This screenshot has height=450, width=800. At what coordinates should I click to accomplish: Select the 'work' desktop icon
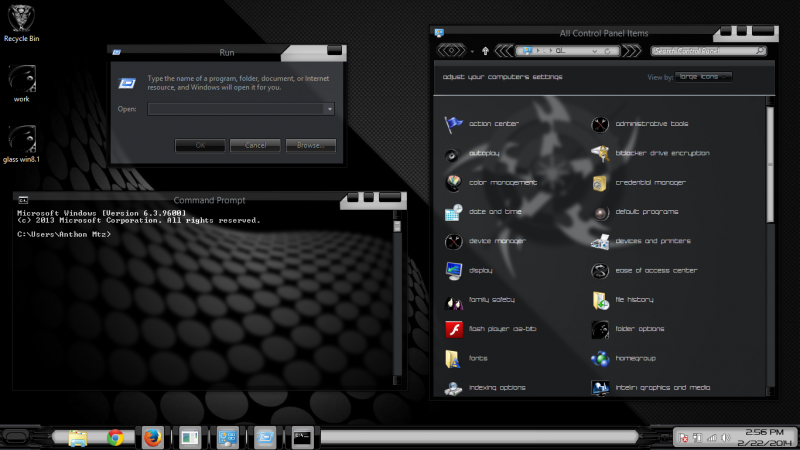(x=21, y=84)
